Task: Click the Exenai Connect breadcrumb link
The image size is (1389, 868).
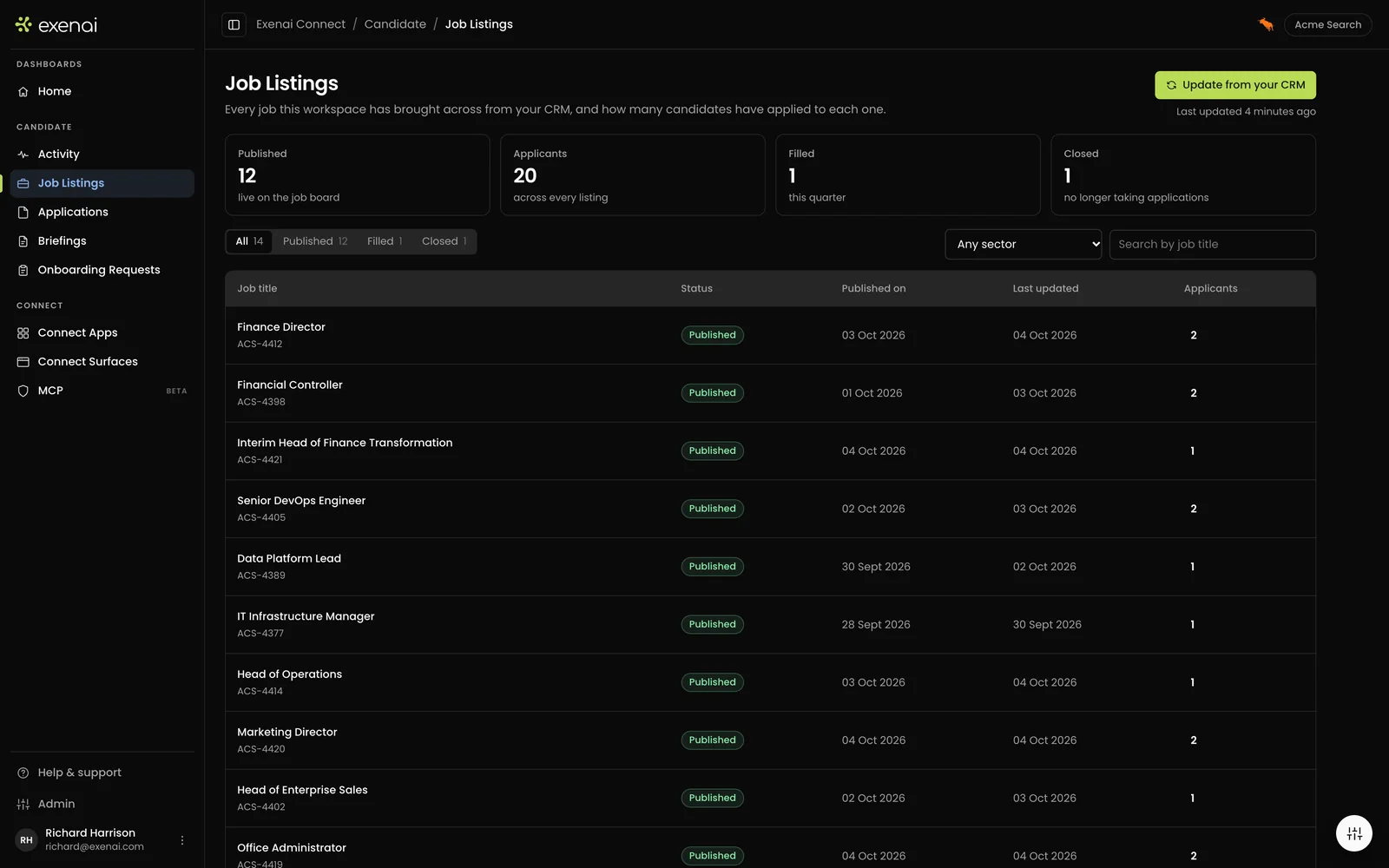Action: (x=300, y=24)
